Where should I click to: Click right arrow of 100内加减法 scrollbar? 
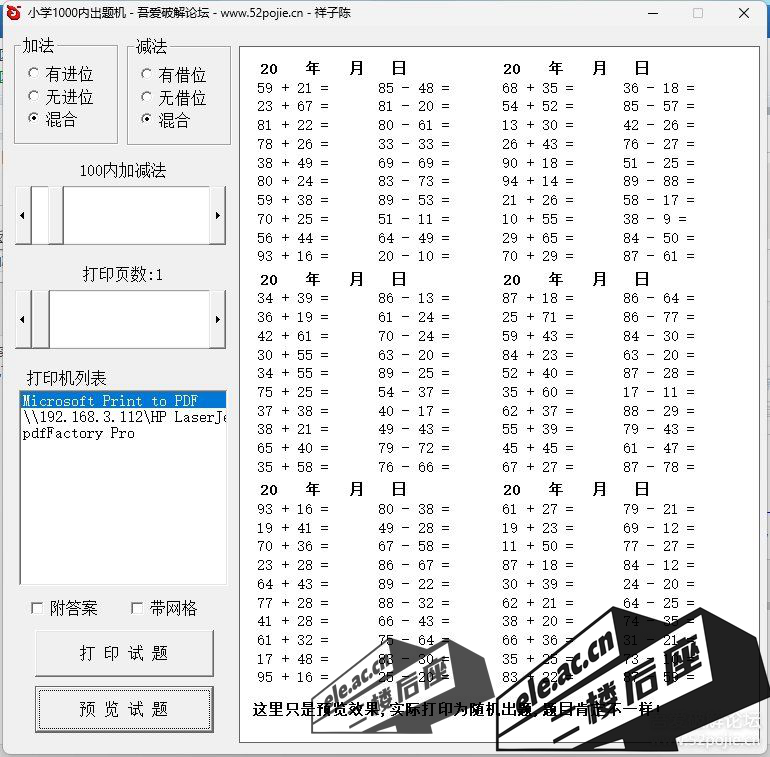click(218, 215)
